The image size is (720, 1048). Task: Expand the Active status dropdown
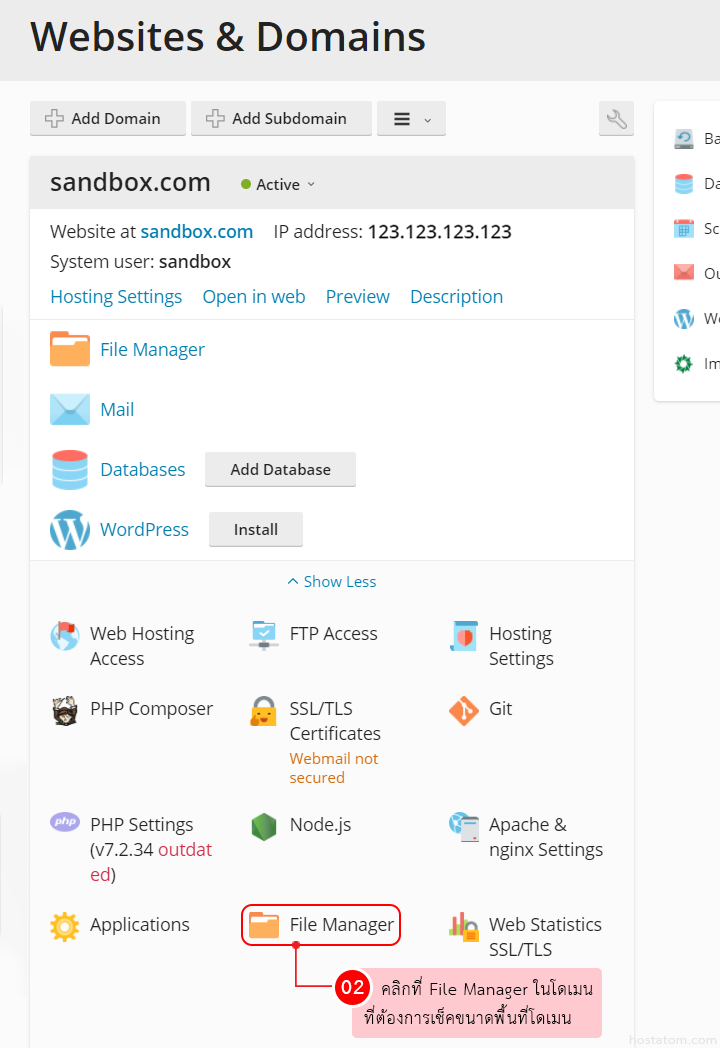click(279, 184)
